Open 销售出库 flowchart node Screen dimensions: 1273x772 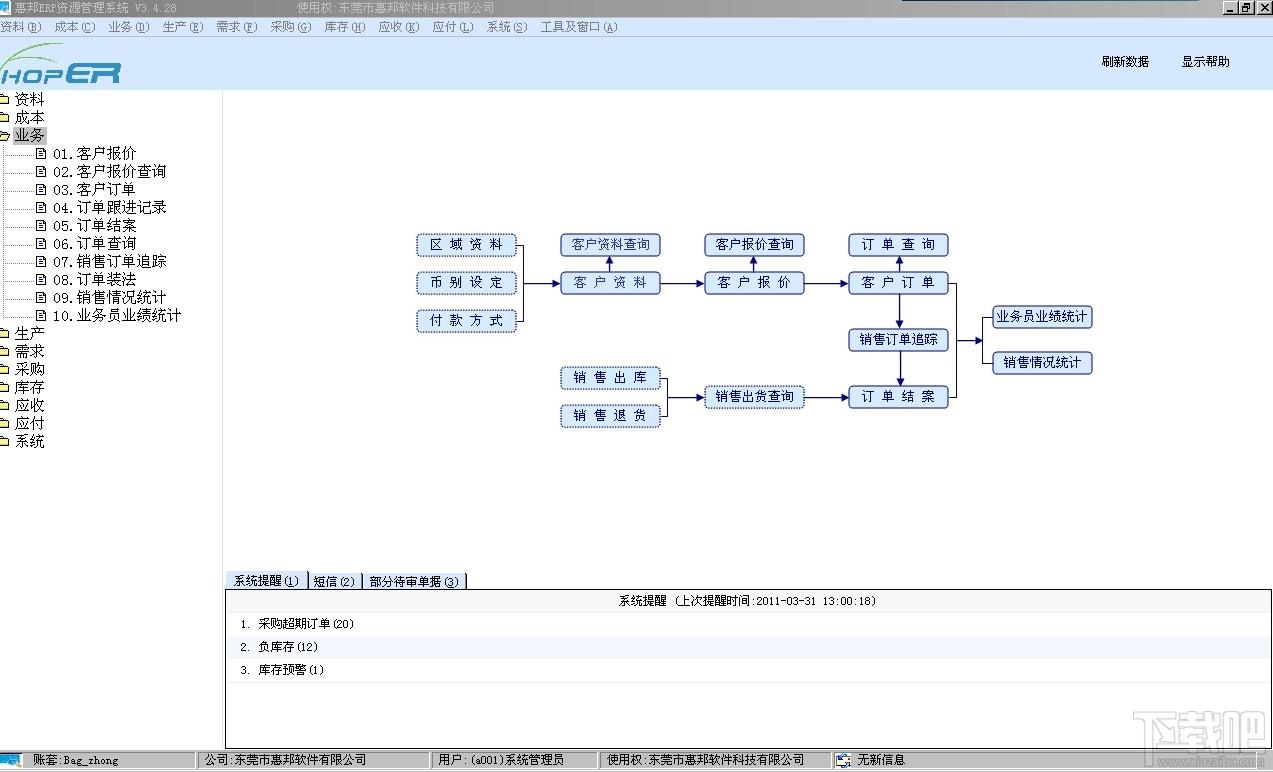pyautogui.click(x=611, y=378)
